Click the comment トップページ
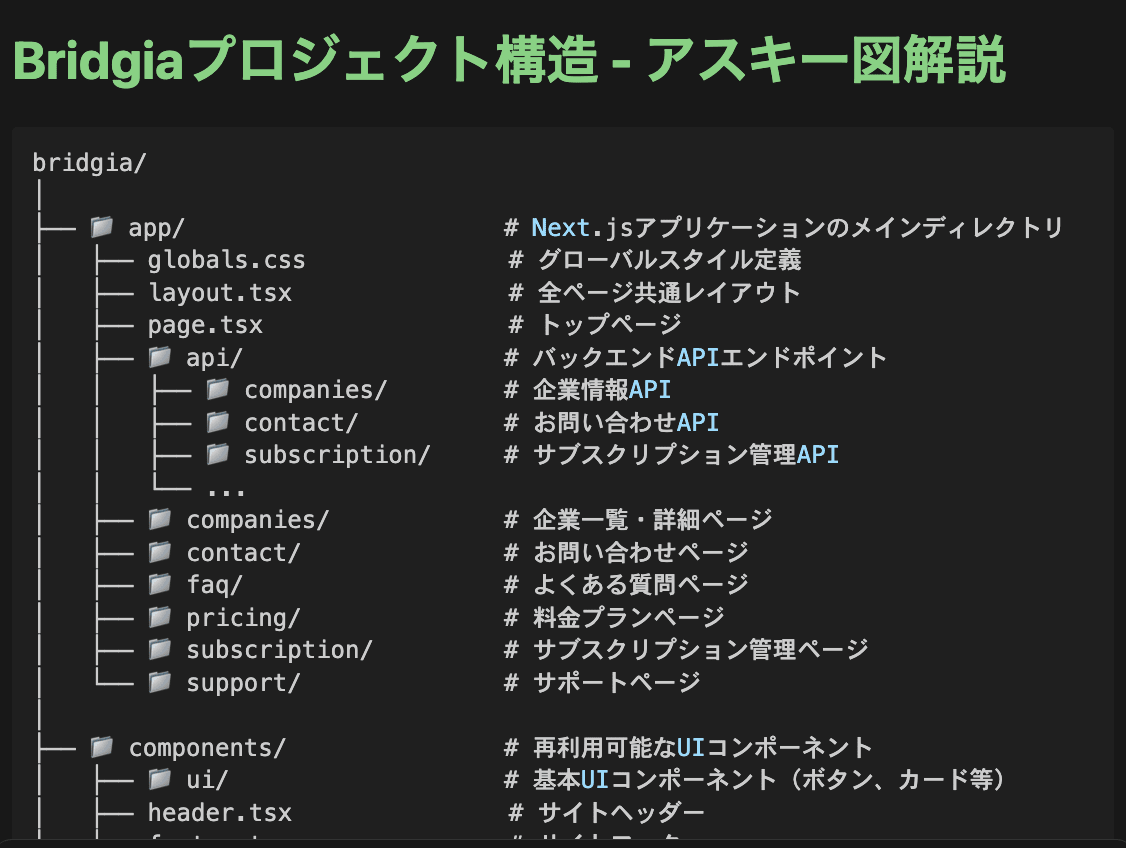Viewport: 1126px width, 848px height. tap(610, 325)
